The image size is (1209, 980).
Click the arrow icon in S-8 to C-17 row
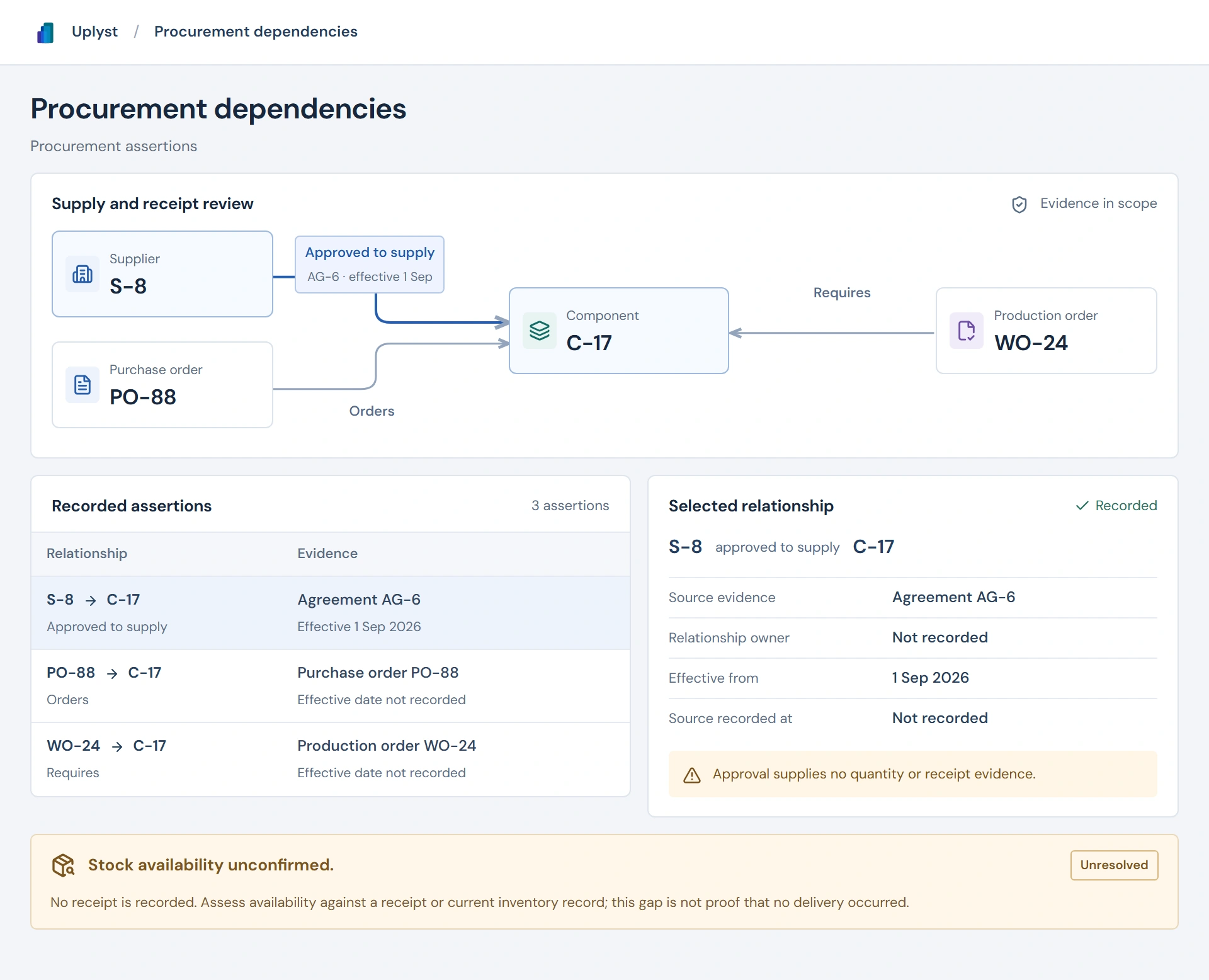coord(91,600)
